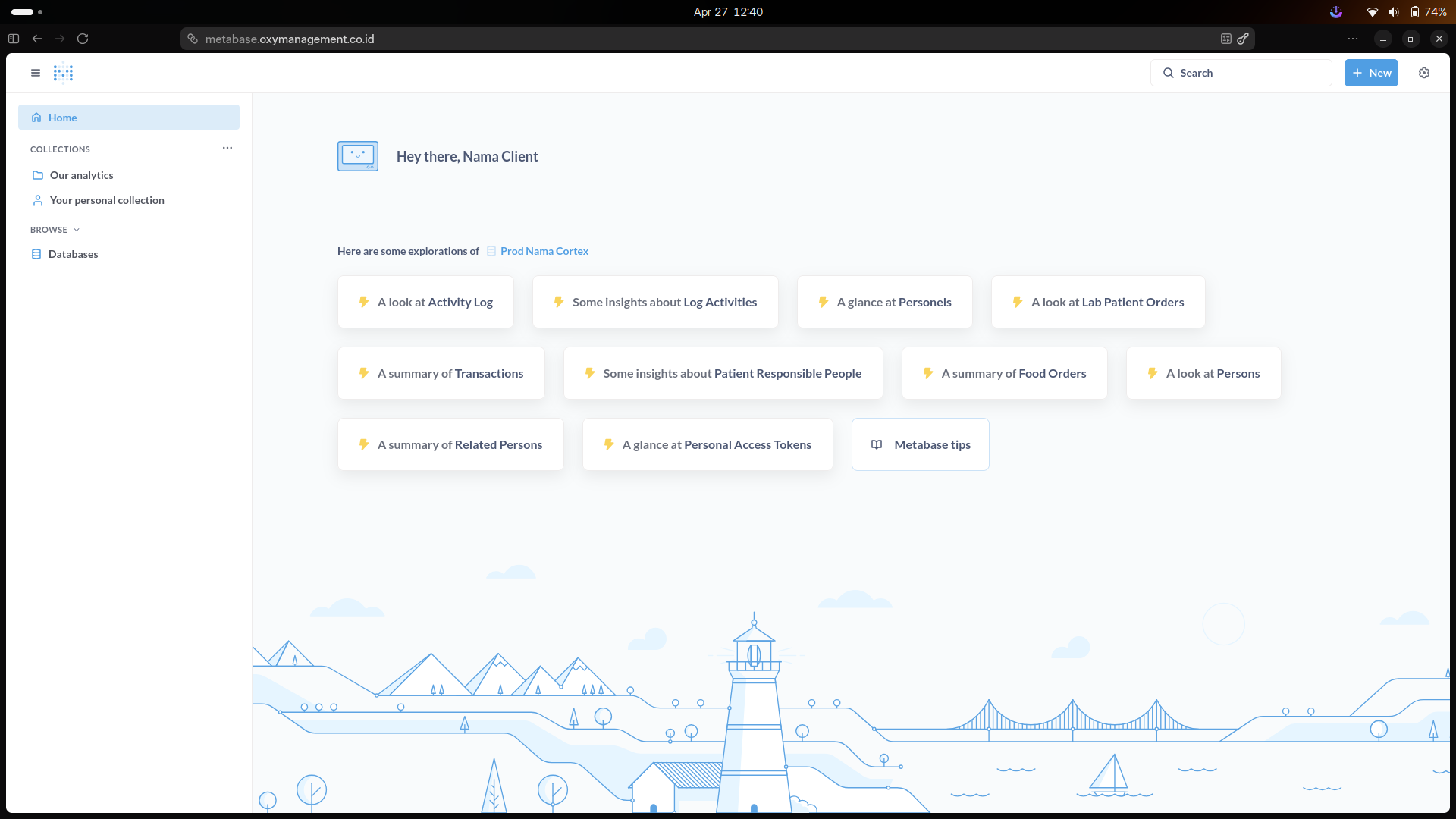1456x819 pixels.
Task: Focus the Search input field
Action: coord(1241,73)
